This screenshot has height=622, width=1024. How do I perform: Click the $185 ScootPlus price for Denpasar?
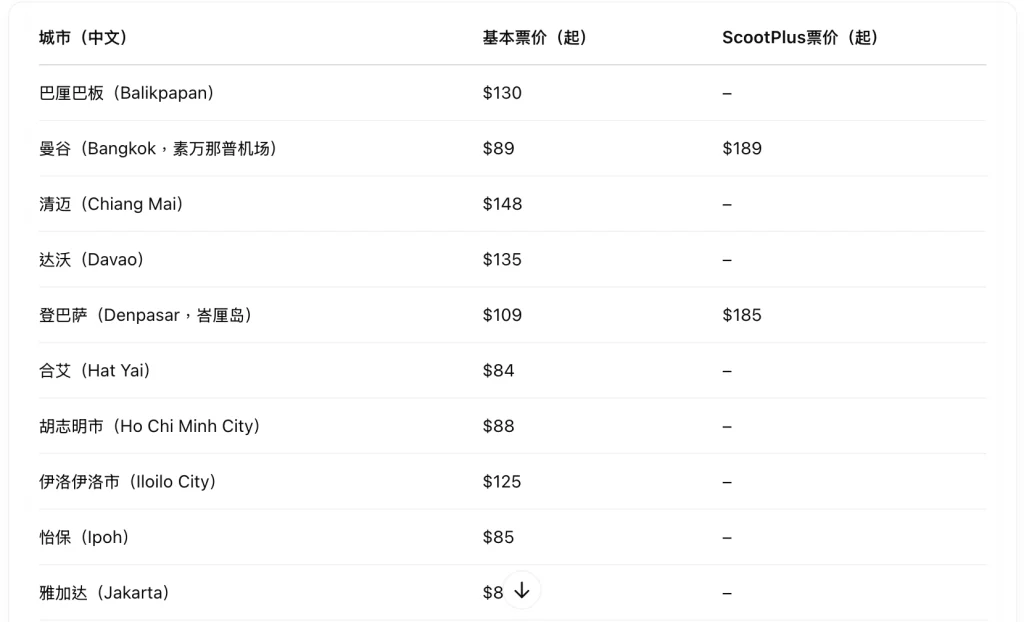pyautogui.click(x=742, y=316)
